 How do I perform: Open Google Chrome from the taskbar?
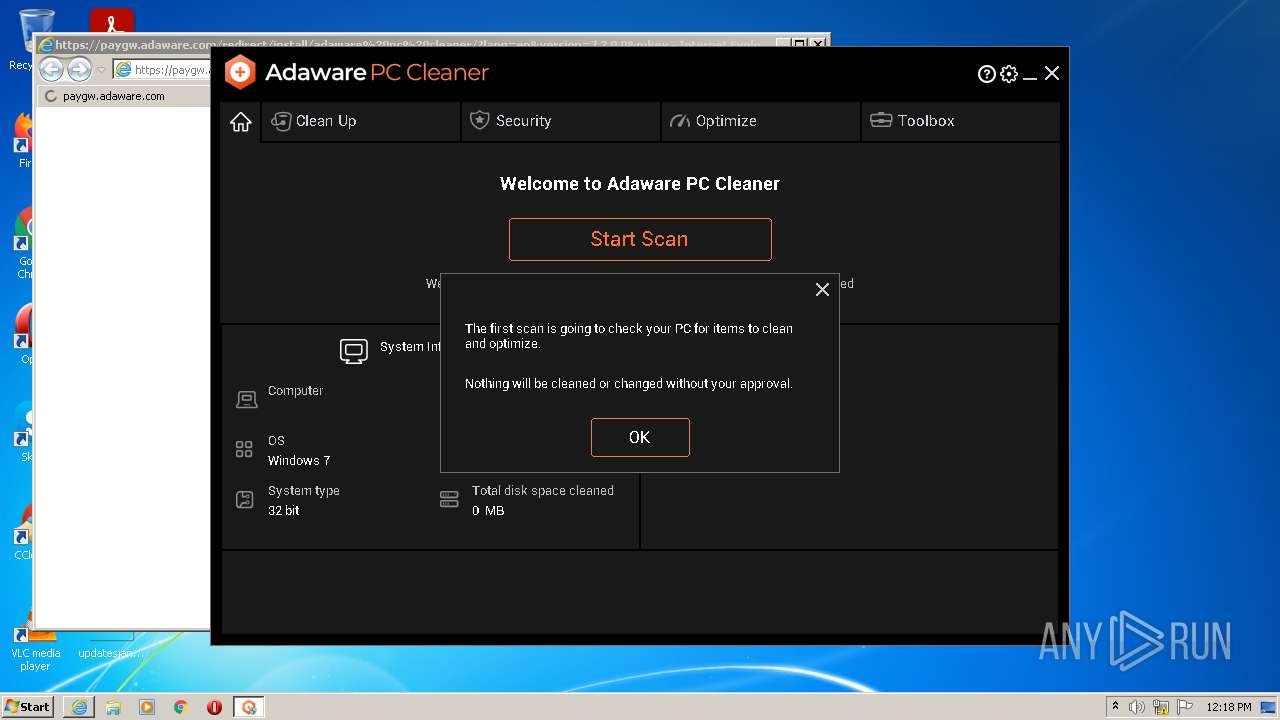(x=181, y=707)
